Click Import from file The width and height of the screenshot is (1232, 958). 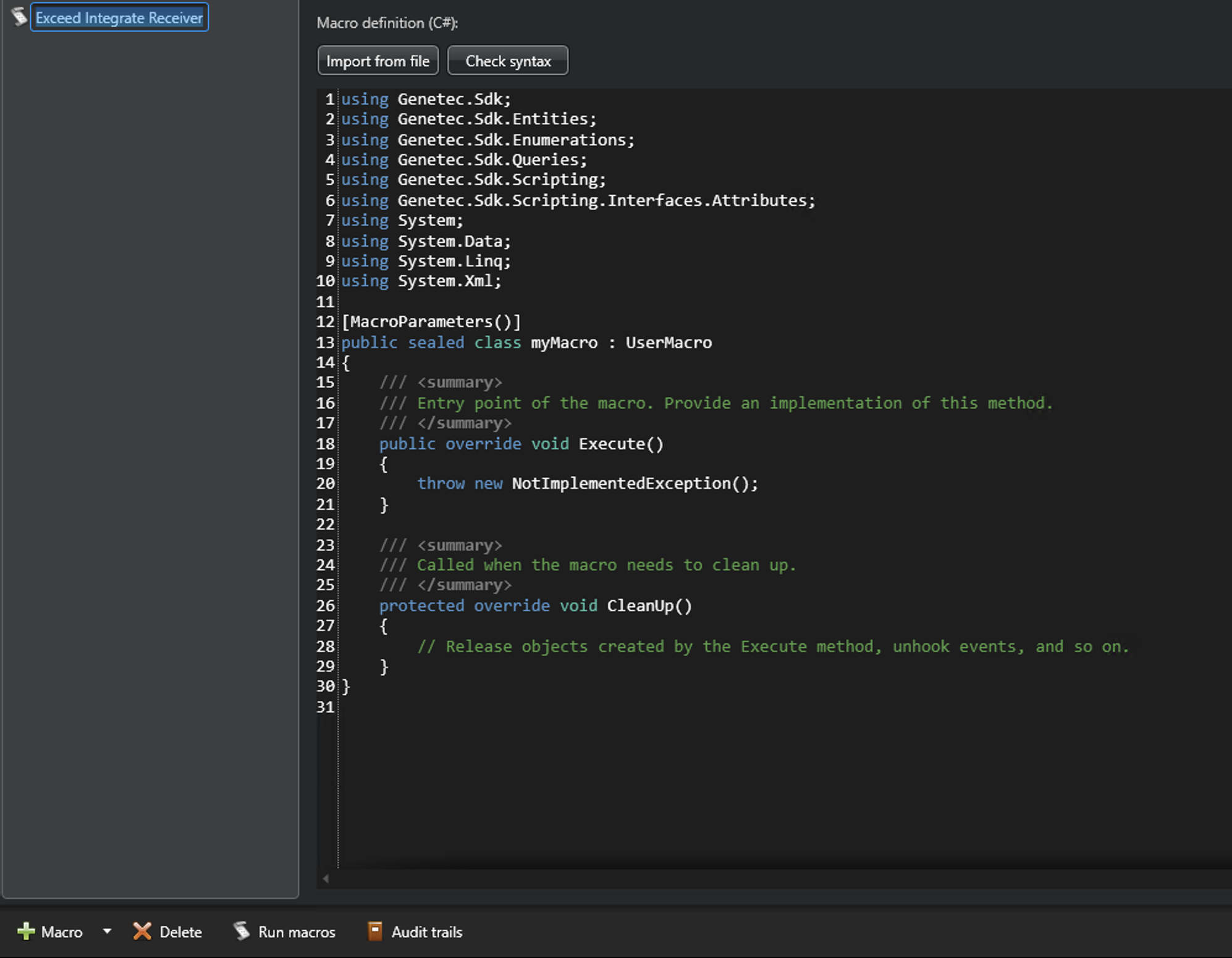click(378, 60)
